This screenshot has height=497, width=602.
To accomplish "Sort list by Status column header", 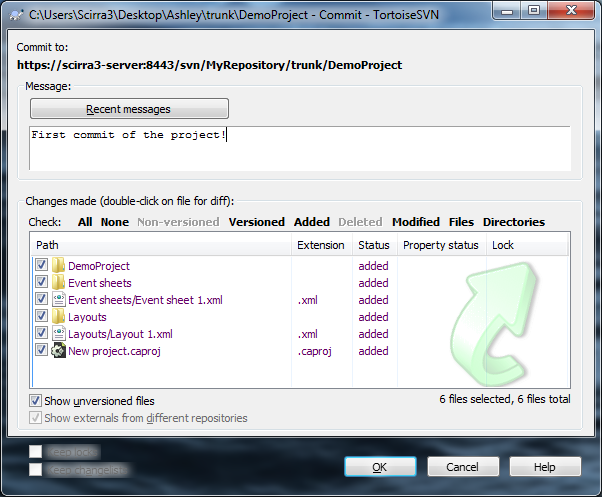I will click(375, 245).
